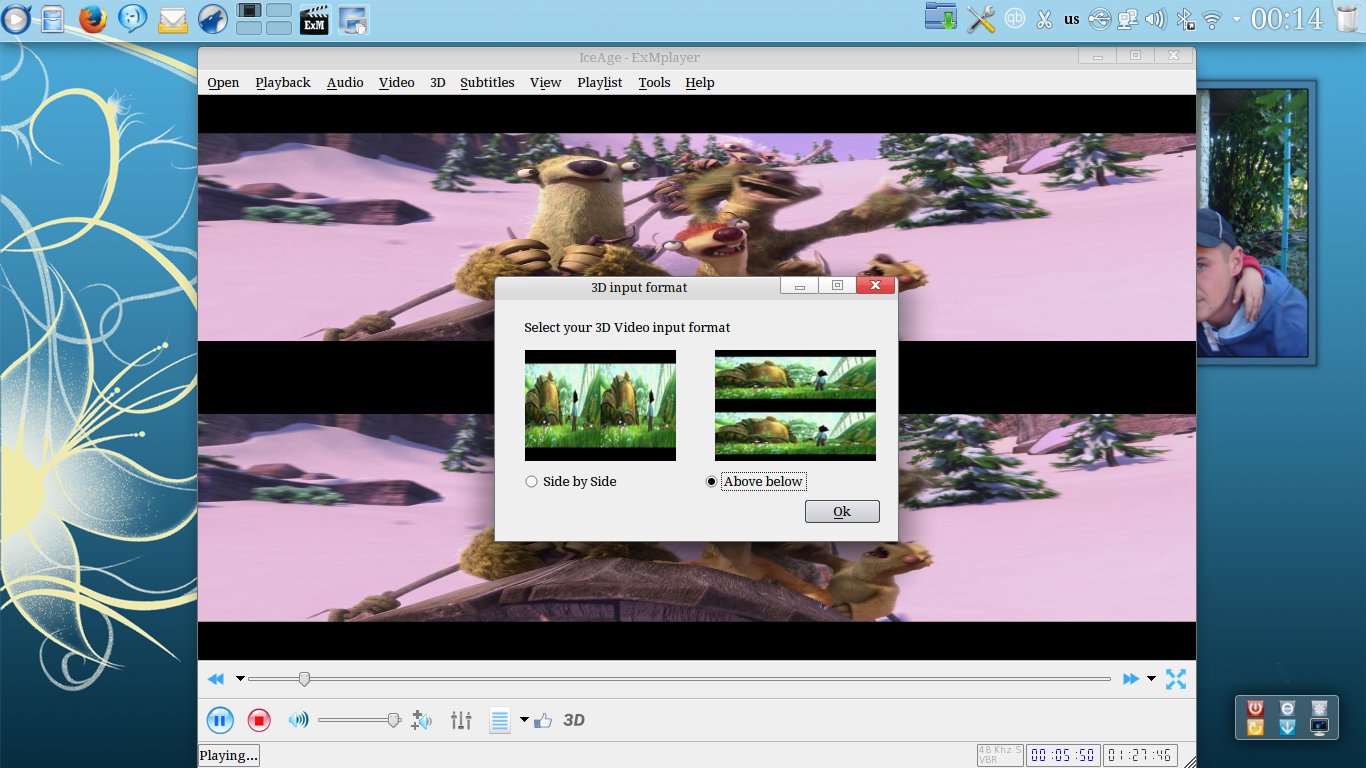Mute audio using the speaker icon
Image resolution: width=1366 pixels, height=768 pixels.
(298, 720)
